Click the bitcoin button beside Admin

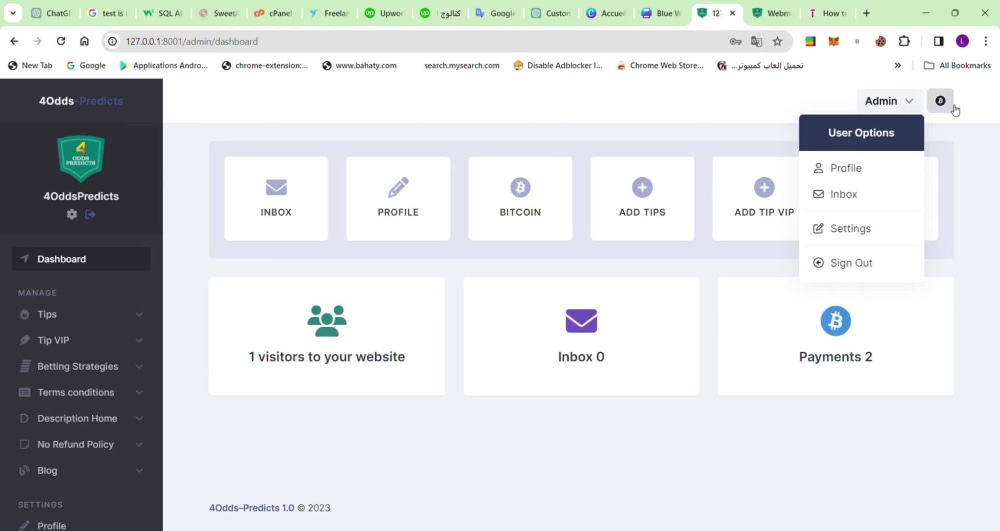click(x=940, y=101)
